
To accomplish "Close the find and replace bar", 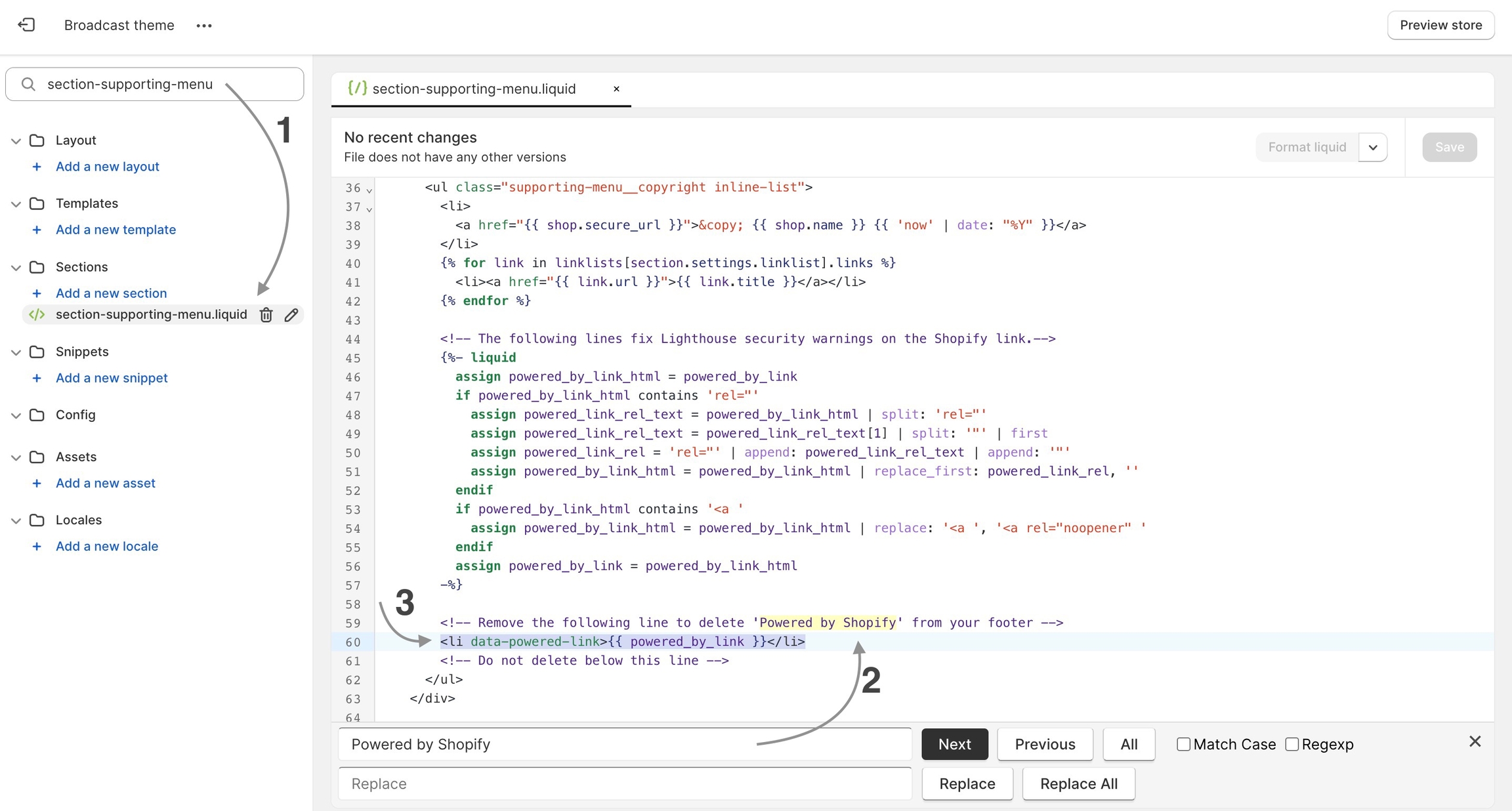I will [x=1475, y=741].
